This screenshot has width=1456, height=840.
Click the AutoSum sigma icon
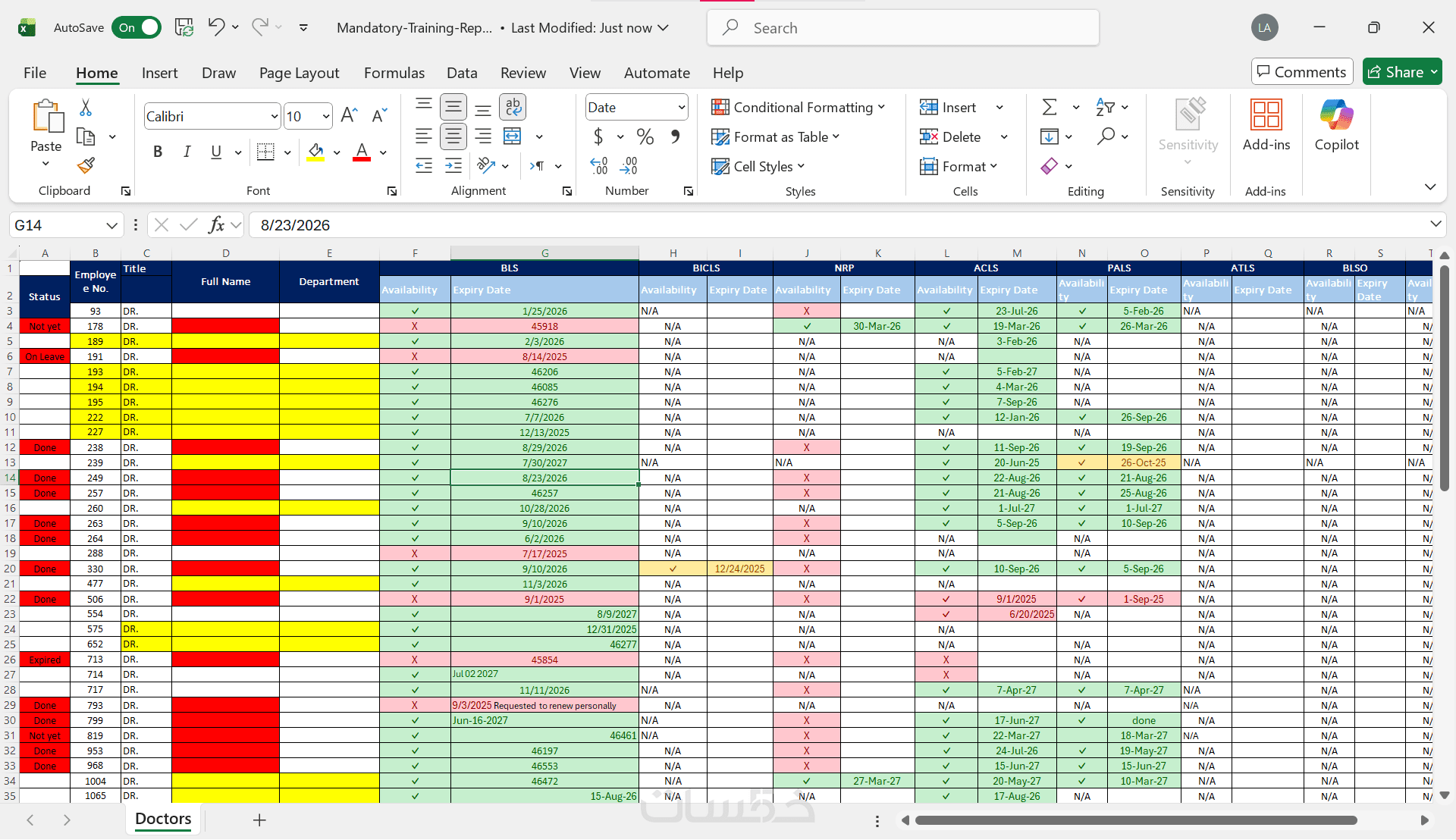coord(1050,108)
